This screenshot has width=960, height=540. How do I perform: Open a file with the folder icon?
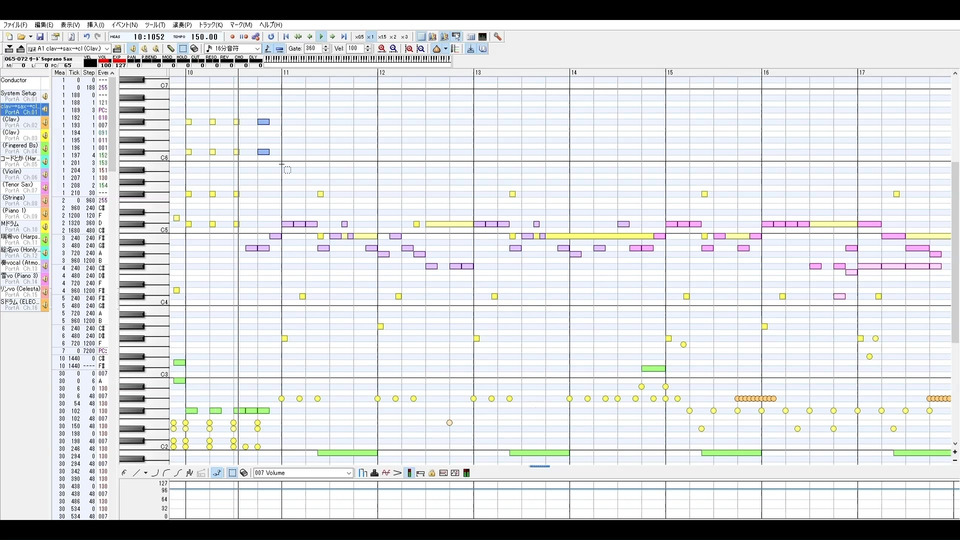click(x=21, y=37)
